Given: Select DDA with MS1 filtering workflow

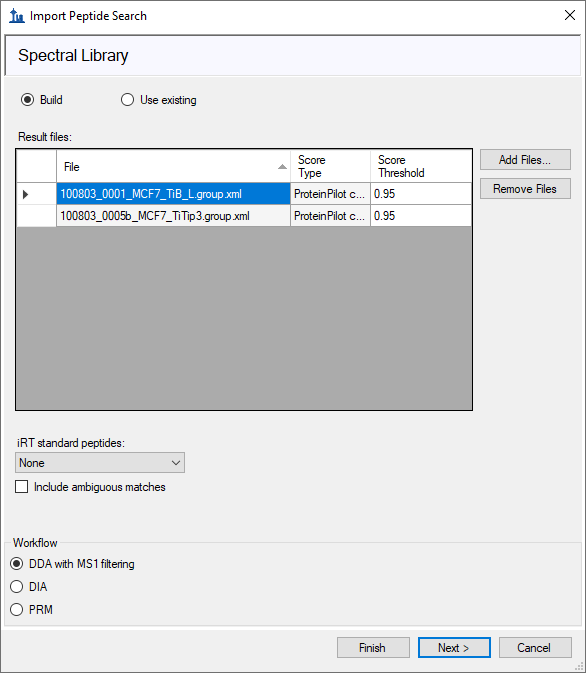Looking at the screenshot, I should click(x=17, y=564).
